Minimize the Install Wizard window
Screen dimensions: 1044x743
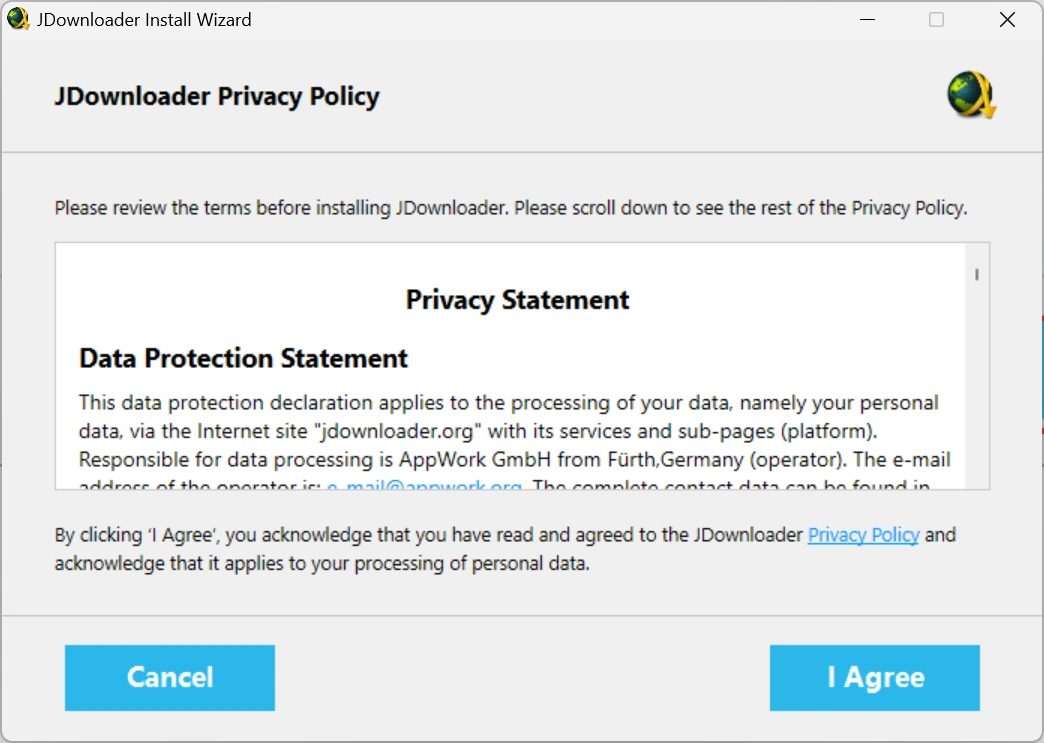click(867, 19)
